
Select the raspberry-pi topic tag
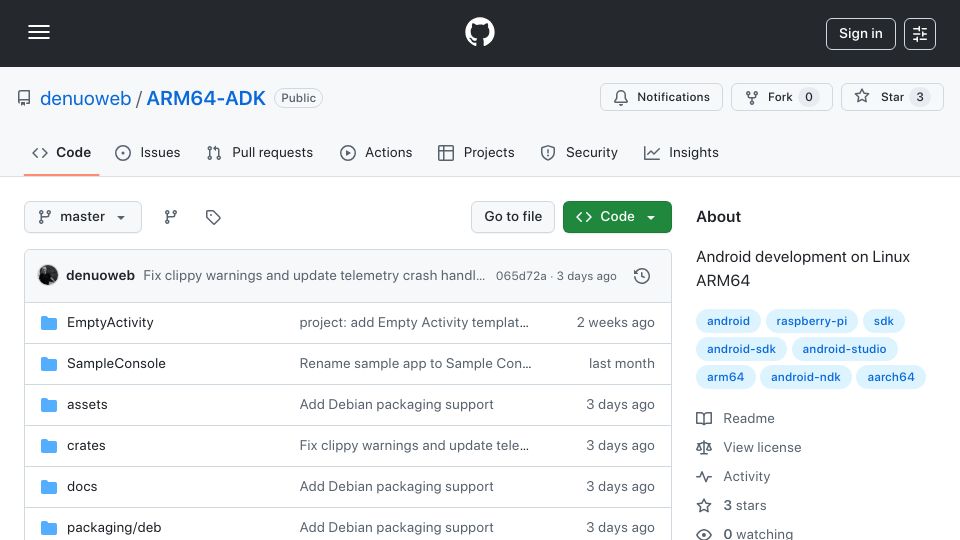click(811, 321)
